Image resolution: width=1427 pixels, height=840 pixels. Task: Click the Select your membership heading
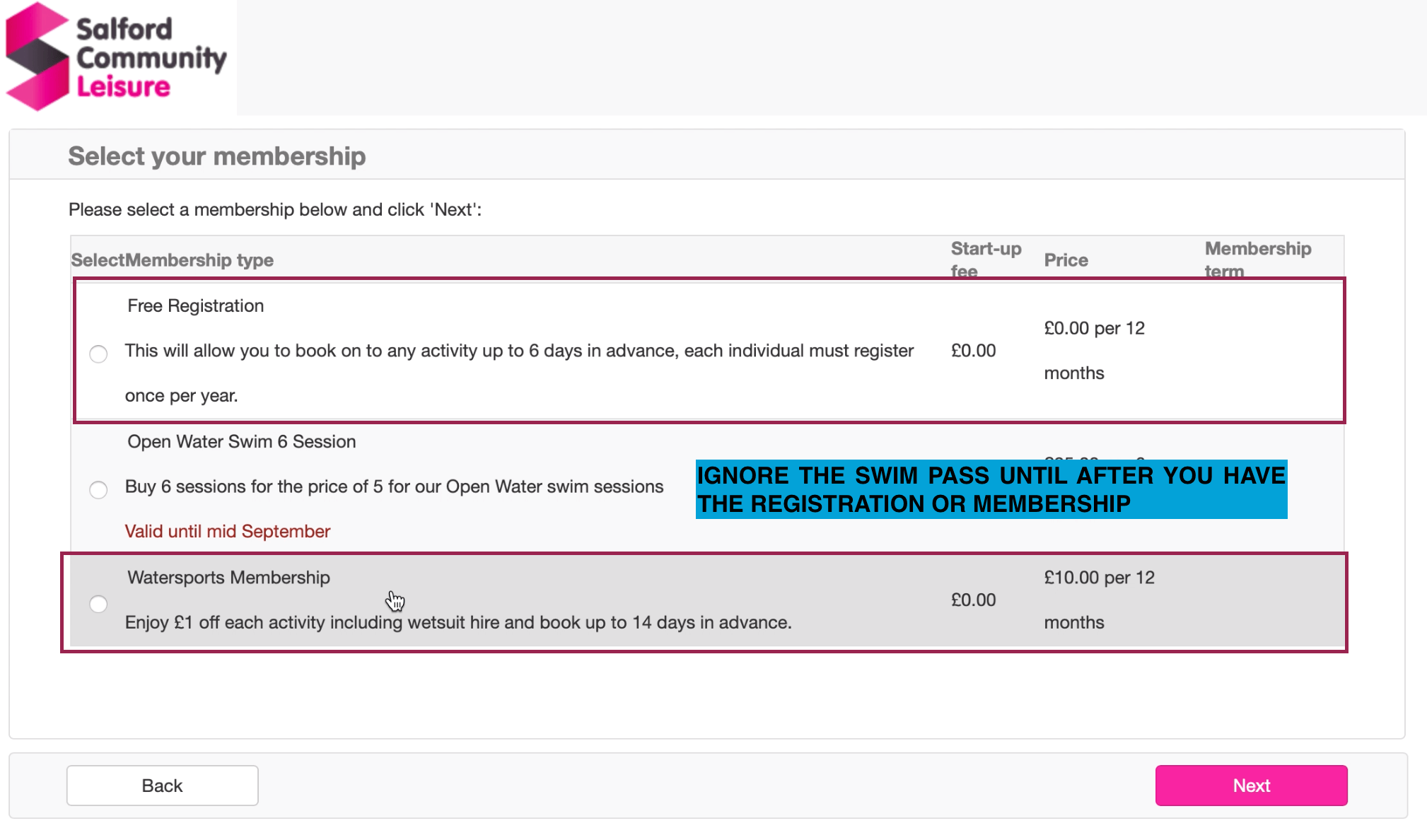coord(216,156)
